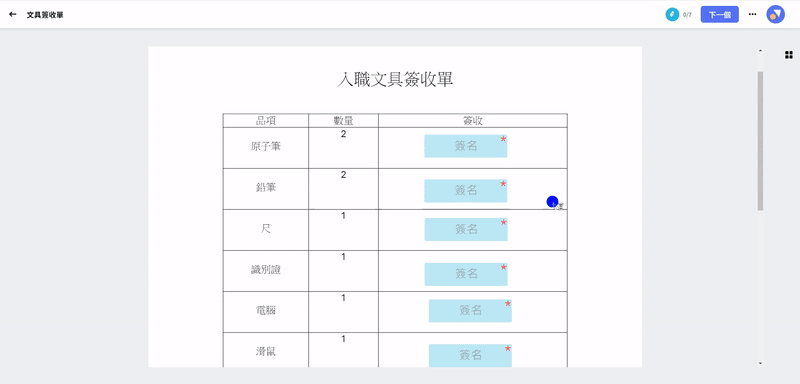The height and width of the screenshot is (384, 800).
Task: Go back using the left arrow icon
Action: [13, 15]
